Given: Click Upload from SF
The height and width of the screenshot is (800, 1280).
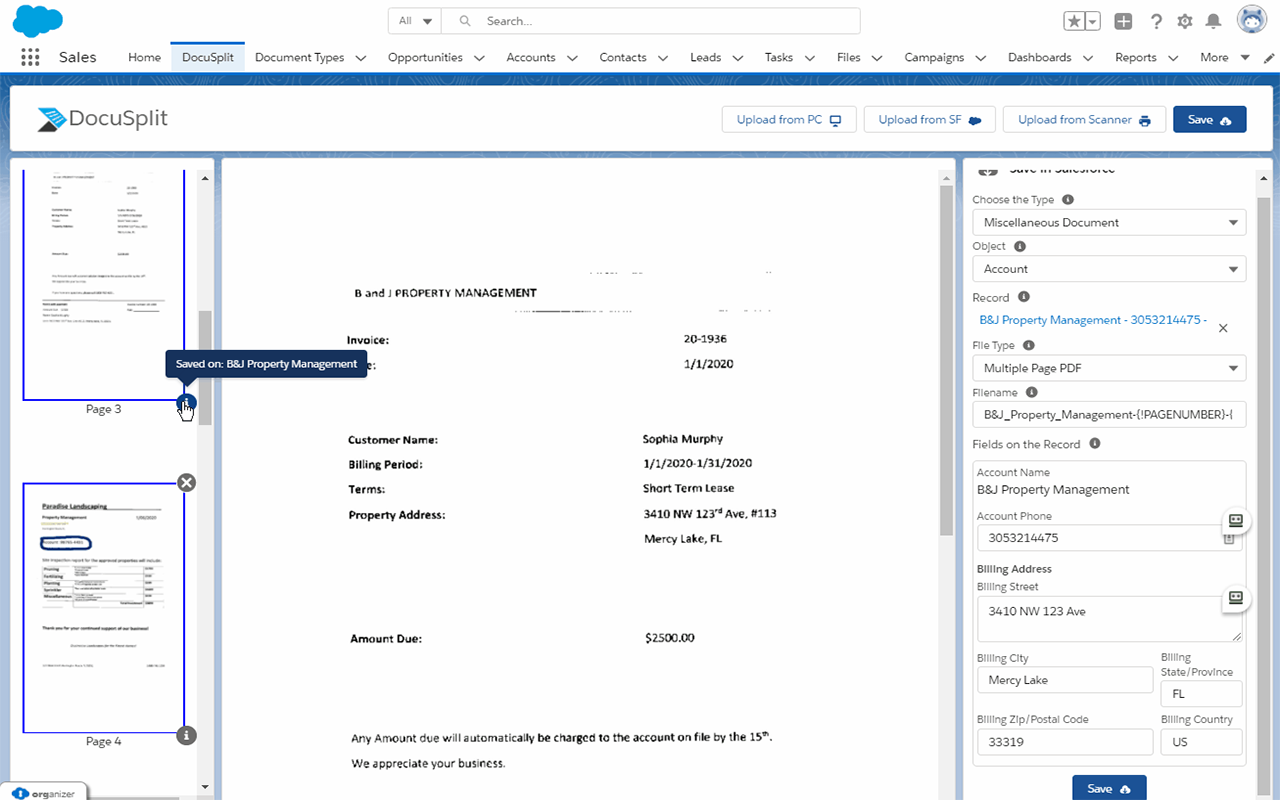Looking at the screenshot, I should (930, 119).
